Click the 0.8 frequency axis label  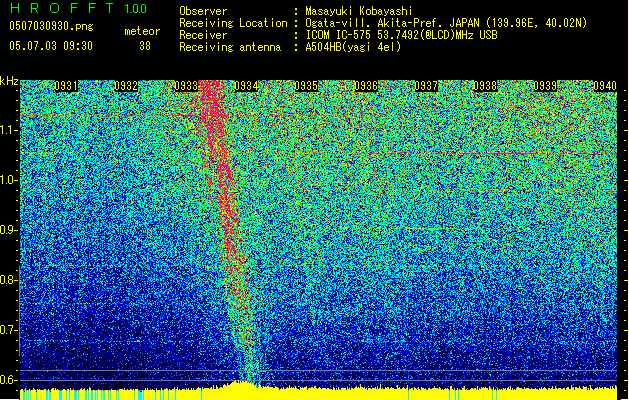8,280
